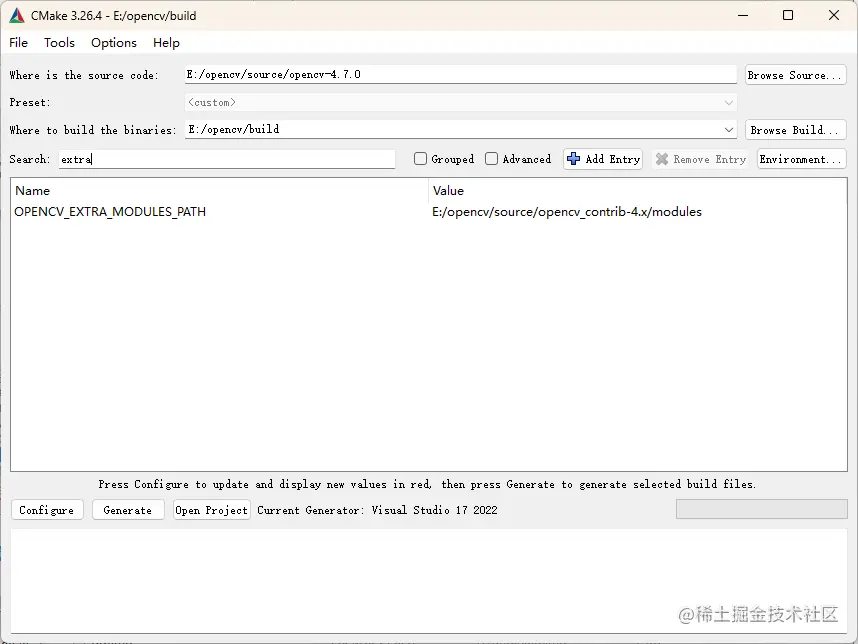This screenshot has width=858, height=644.
Task: Click the blue plus Add Entry icon
Action: click(573, 159)
